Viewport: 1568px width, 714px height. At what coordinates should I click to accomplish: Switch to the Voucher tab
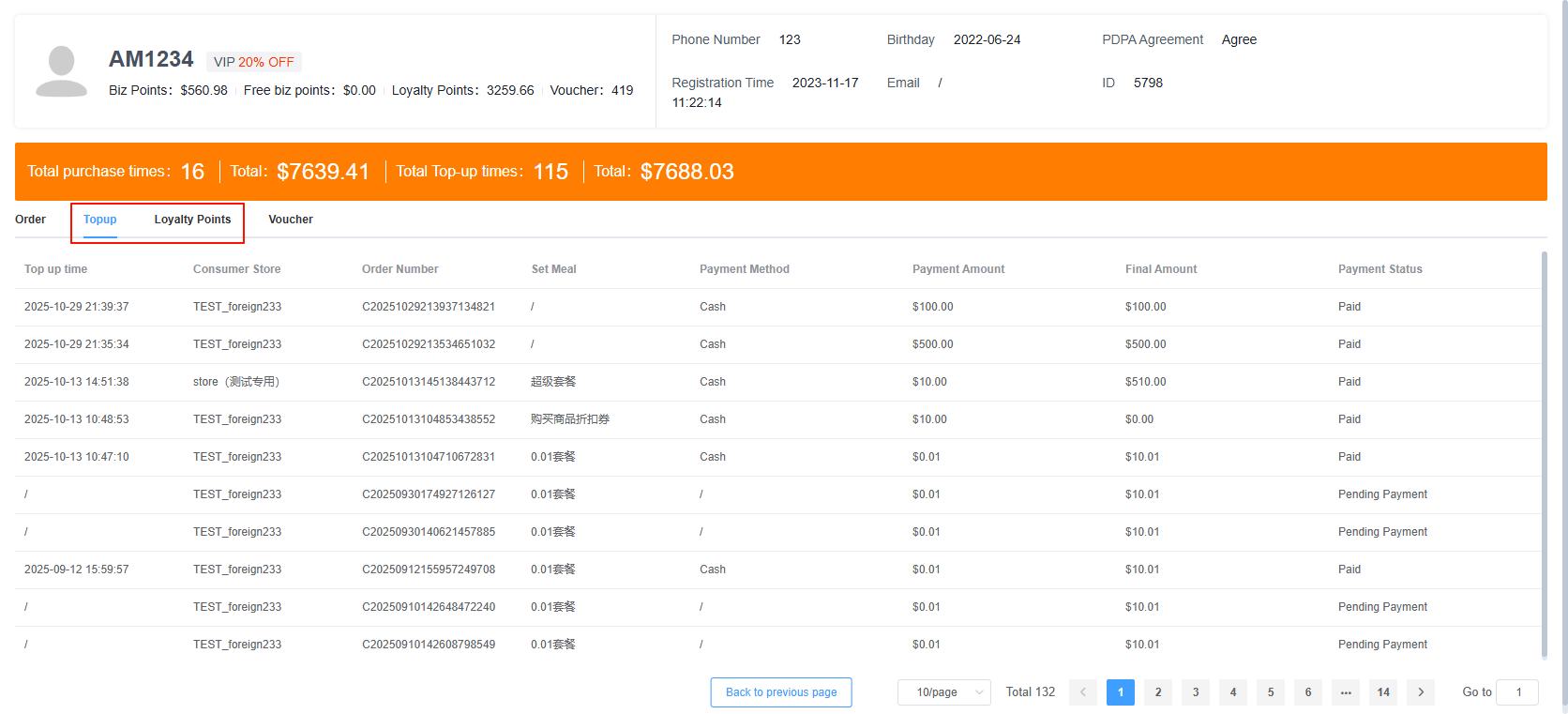click(291, 220)
